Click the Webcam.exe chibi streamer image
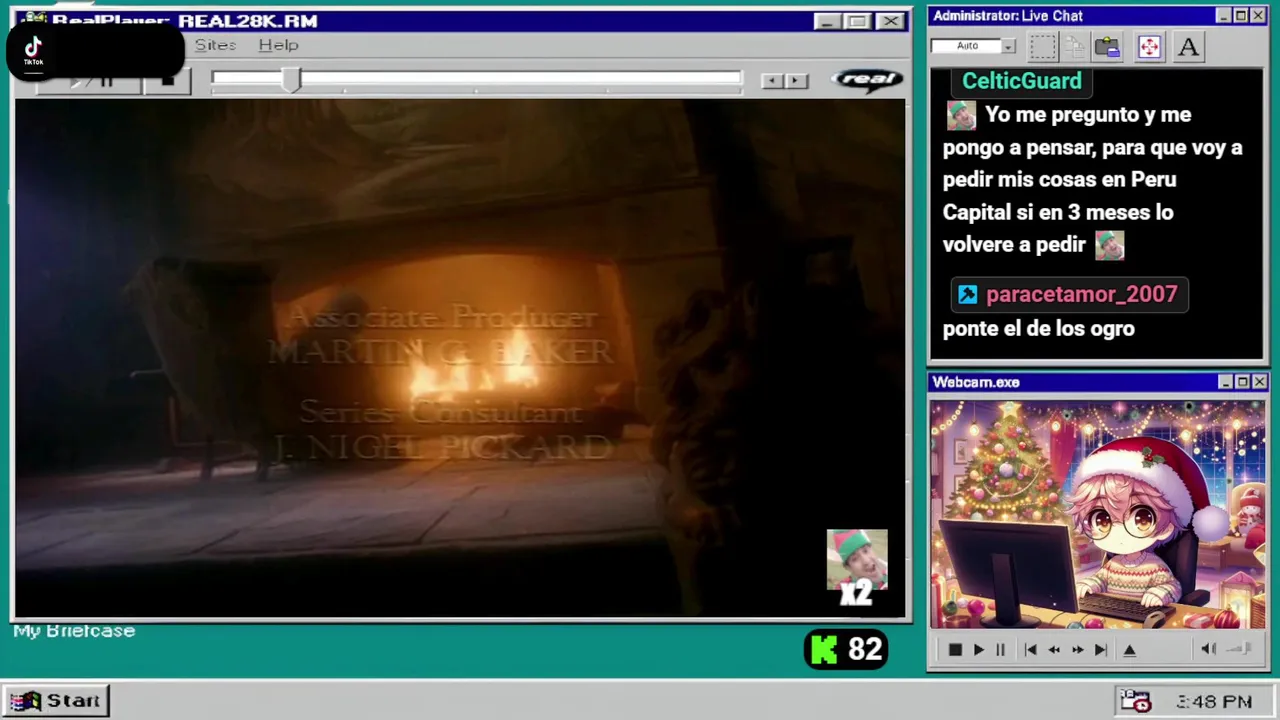1280x720 pixels. pos(1097,514)
